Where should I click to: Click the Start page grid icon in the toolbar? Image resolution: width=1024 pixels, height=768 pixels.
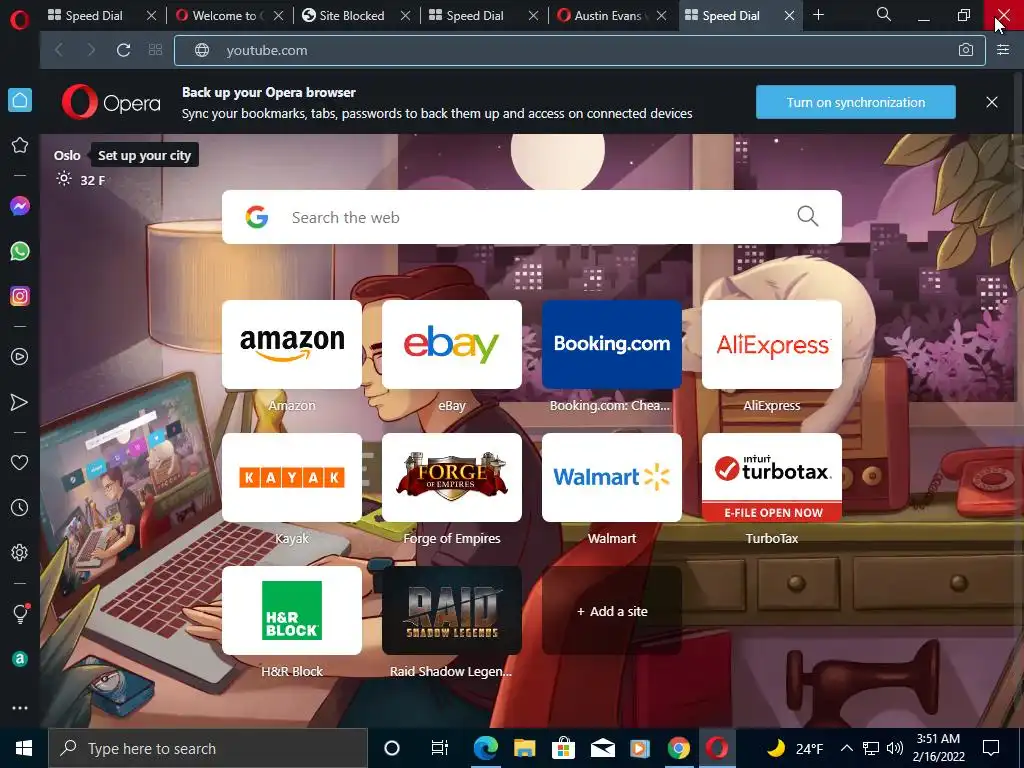[155, 50]
